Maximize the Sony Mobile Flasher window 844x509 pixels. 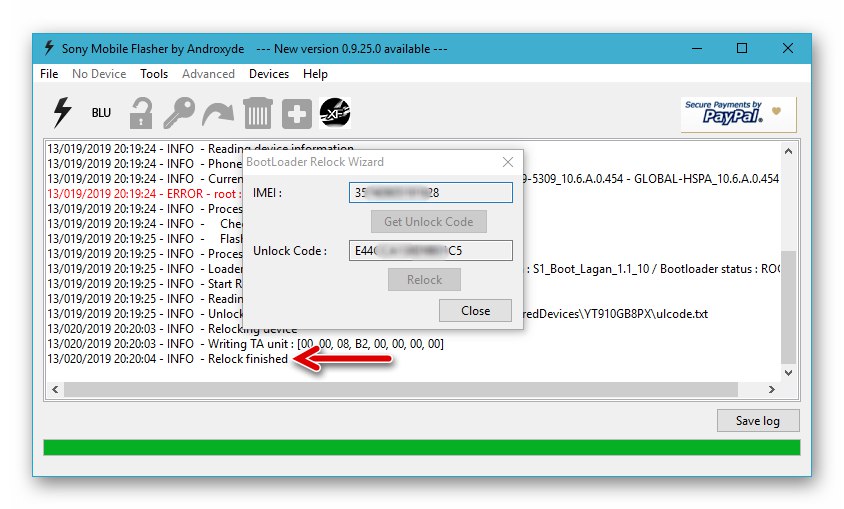[x=742, y=48]
